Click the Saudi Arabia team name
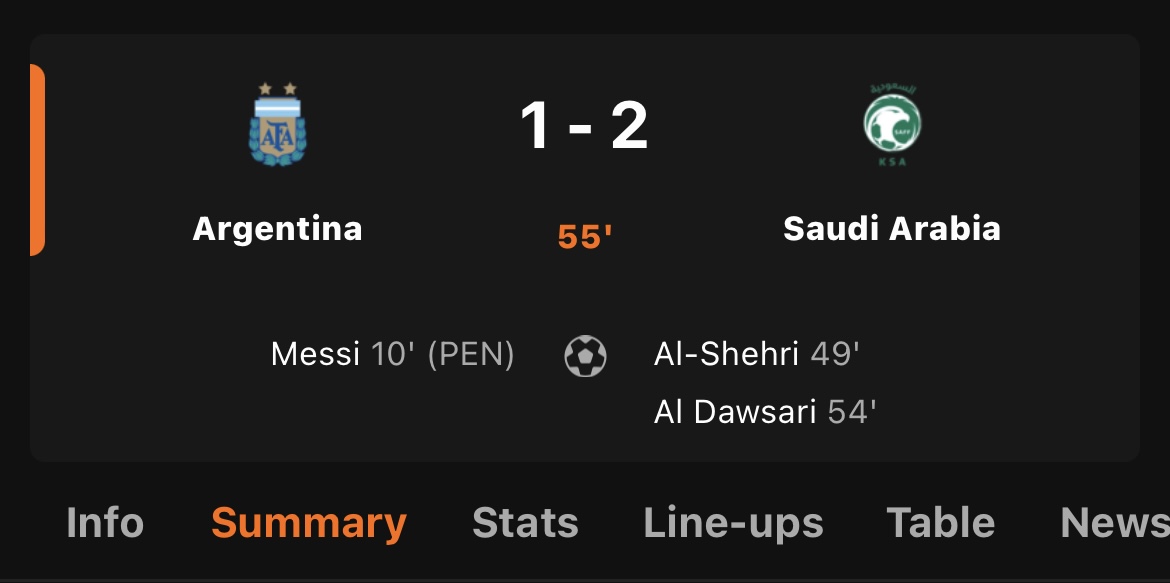Image resolution: width=1170 pixels, height=583 pixels. pyautogui.click(x=892, y=228)
